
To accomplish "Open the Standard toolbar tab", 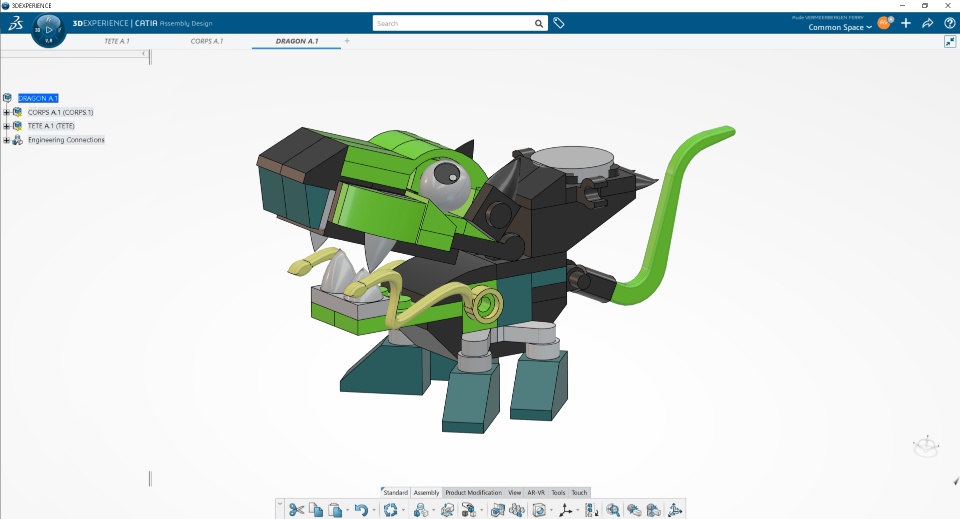I will click(x=395, y=492).
